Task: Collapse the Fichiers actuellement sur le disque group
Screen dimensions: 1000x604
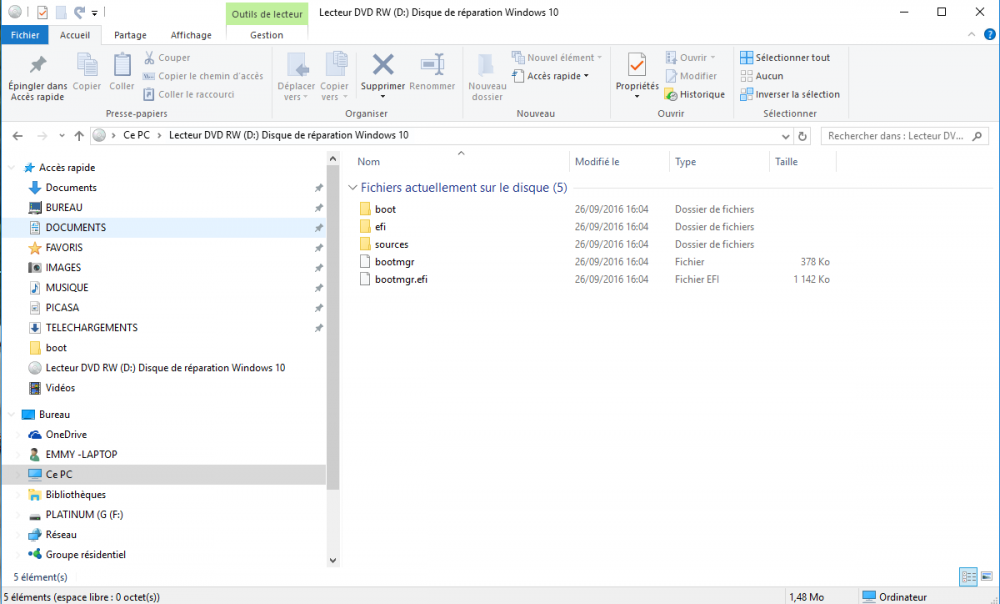Action: click(352, 187)
